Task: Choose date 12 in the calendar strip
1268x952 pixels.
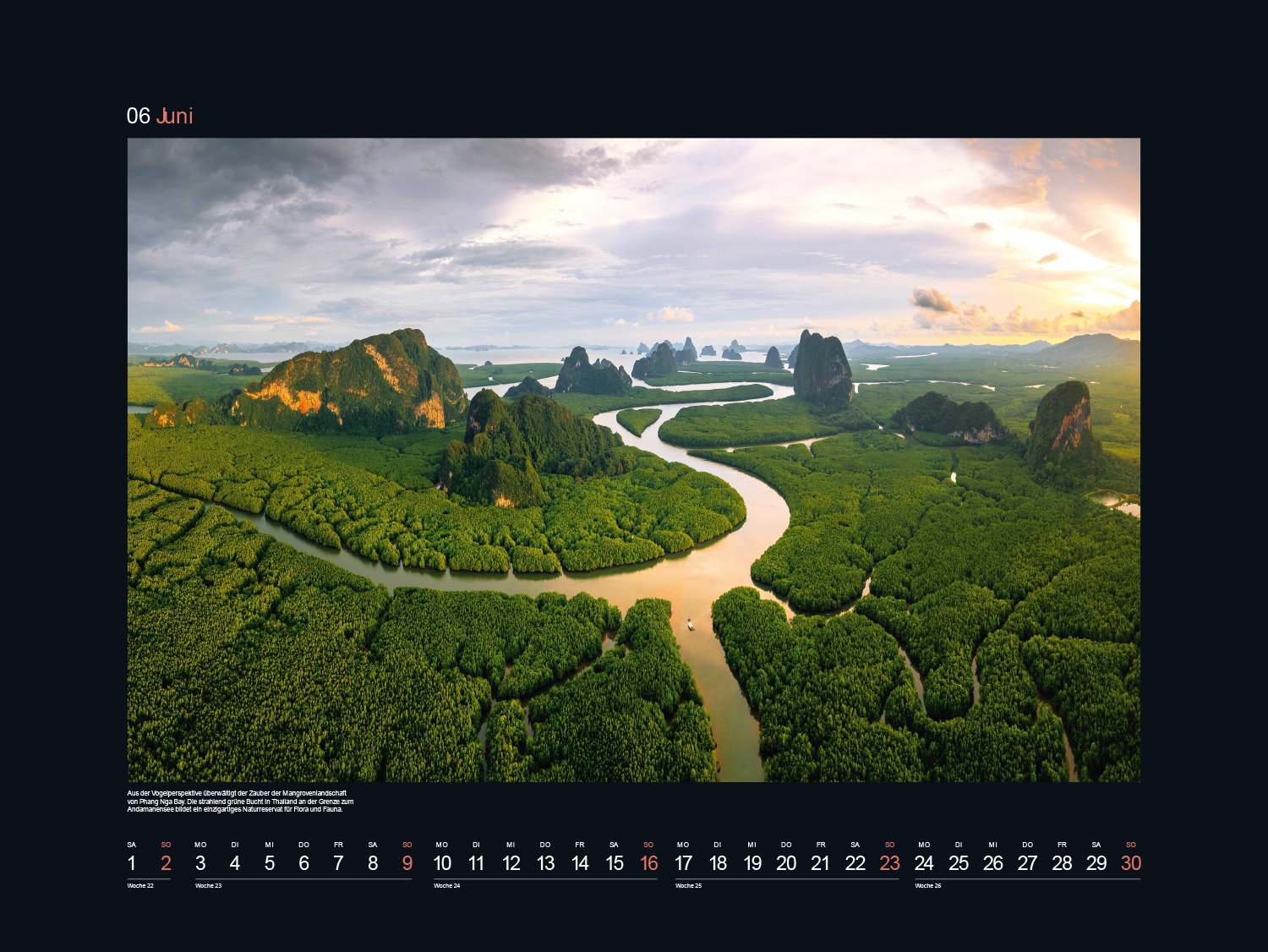Action: pyautogui.click(x=511, y=863)
